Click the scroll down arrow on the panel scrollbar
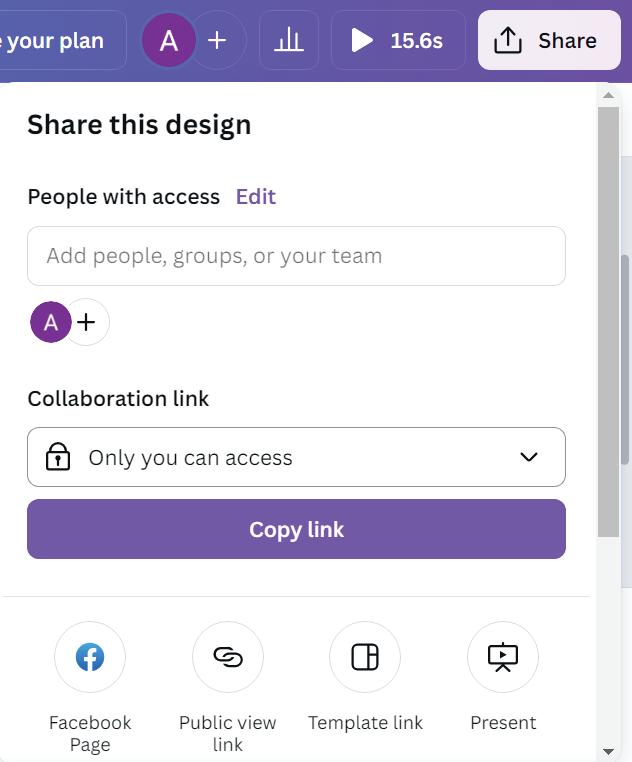The width and height of the screenshot is (632, 762). coord(608,751)
